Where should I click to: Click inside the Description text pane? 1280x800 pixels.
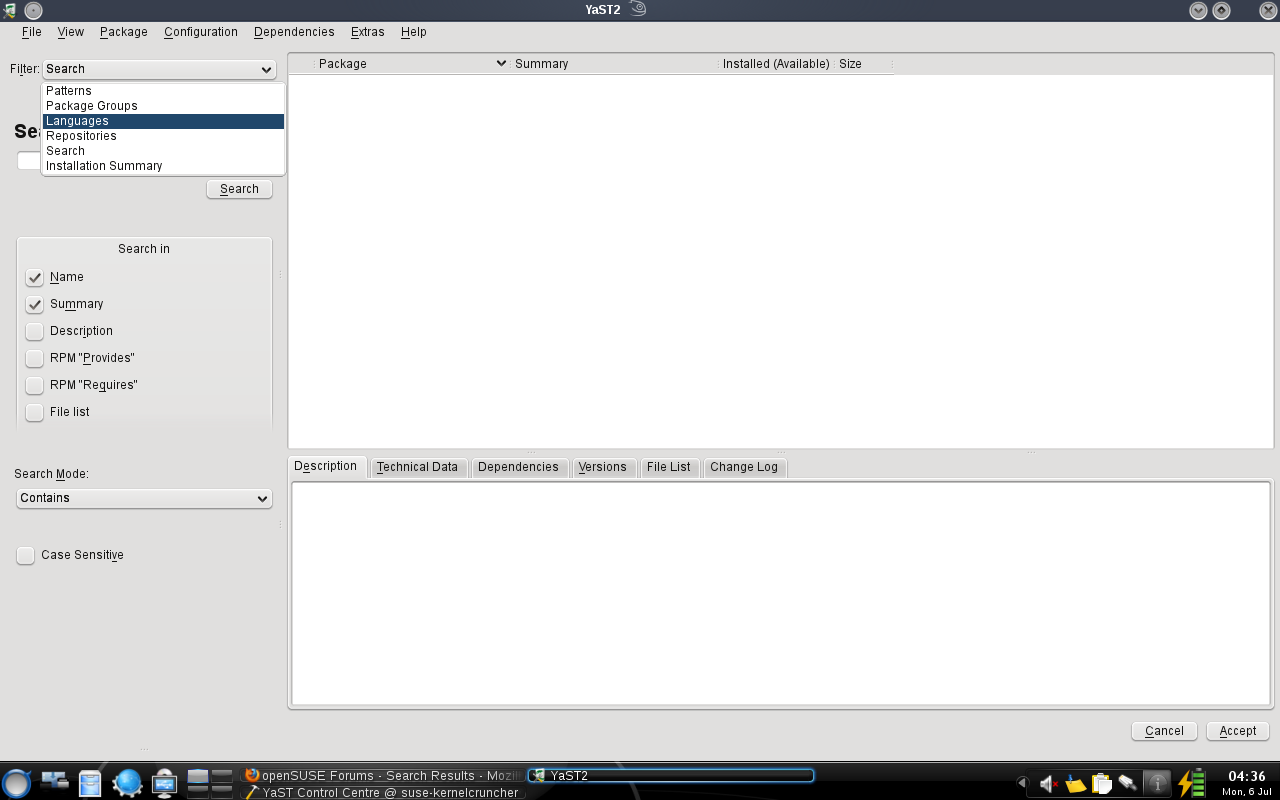[780, 593]
